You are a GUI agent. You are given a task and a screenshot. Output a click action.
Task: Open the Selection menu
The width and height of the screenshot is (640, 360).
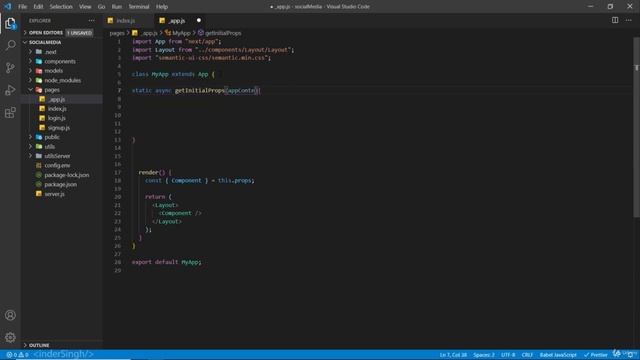tap(61, 7)
